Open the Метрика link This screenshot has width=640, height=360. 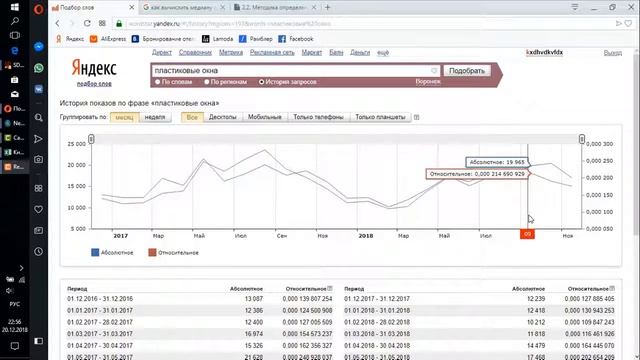point(231,53)
